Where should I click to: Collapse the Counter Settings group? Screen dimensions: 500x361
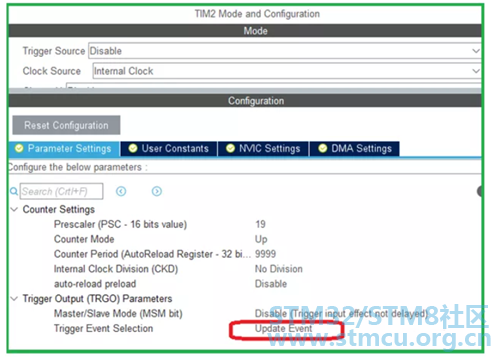click(x=14, y=210)
